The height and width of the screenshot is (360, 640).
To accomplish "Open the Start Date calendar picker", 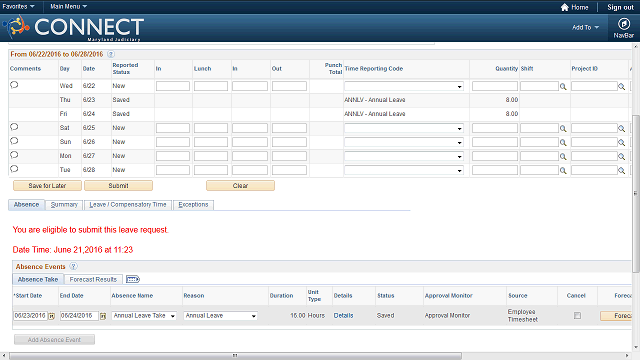I will click(x=51, y=316).
